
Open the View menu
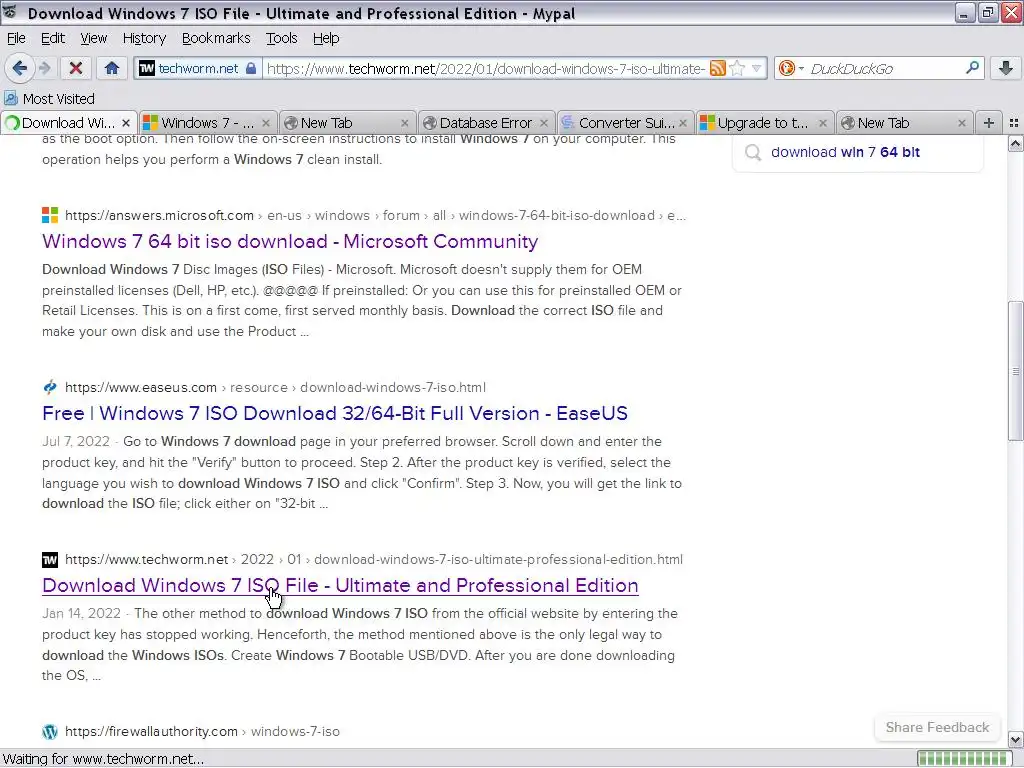click(93, 39)
